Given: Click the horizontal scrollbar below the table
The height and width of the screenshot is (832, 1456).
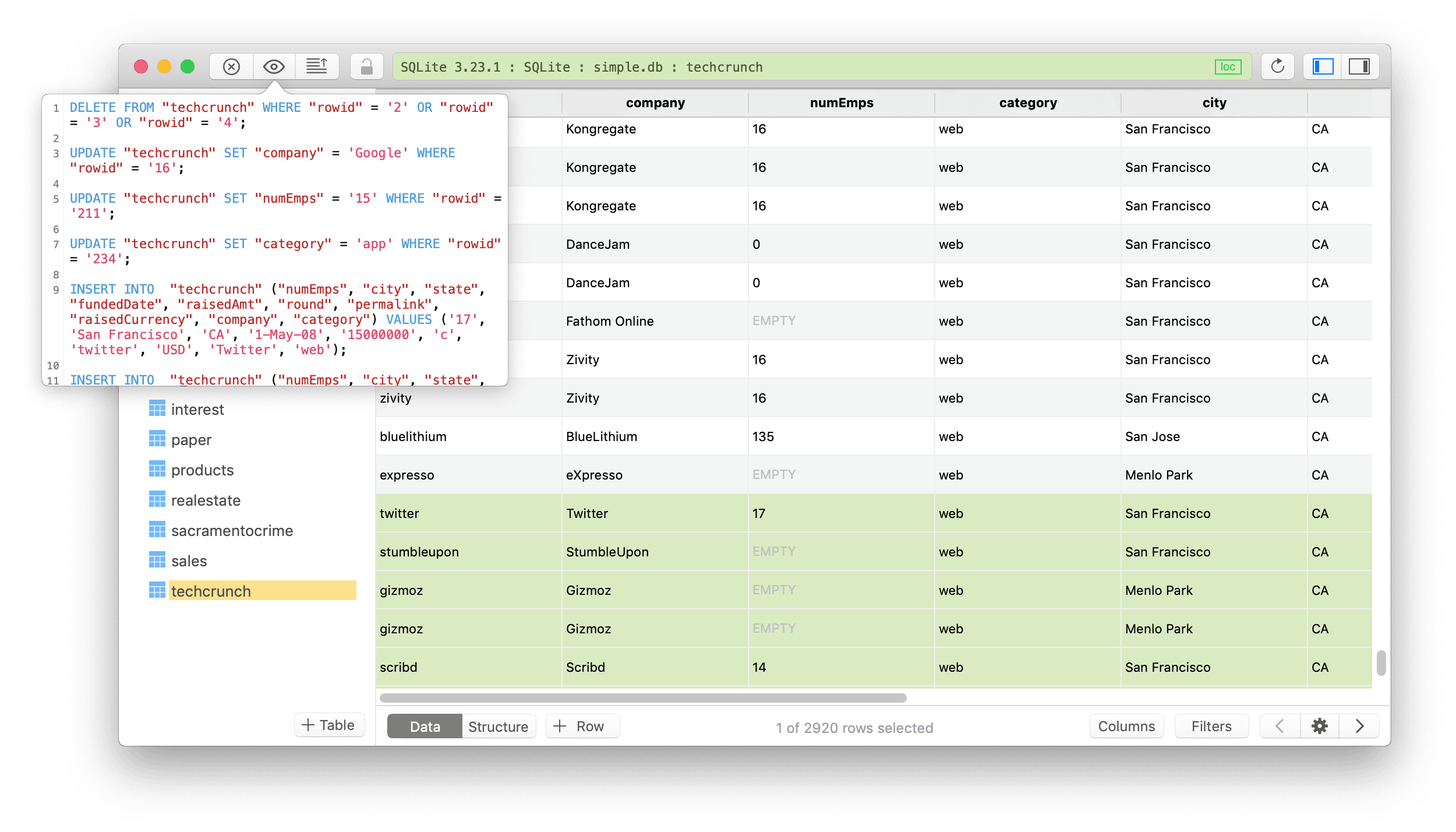Looking at the screenshot, I should click(643, 697).
